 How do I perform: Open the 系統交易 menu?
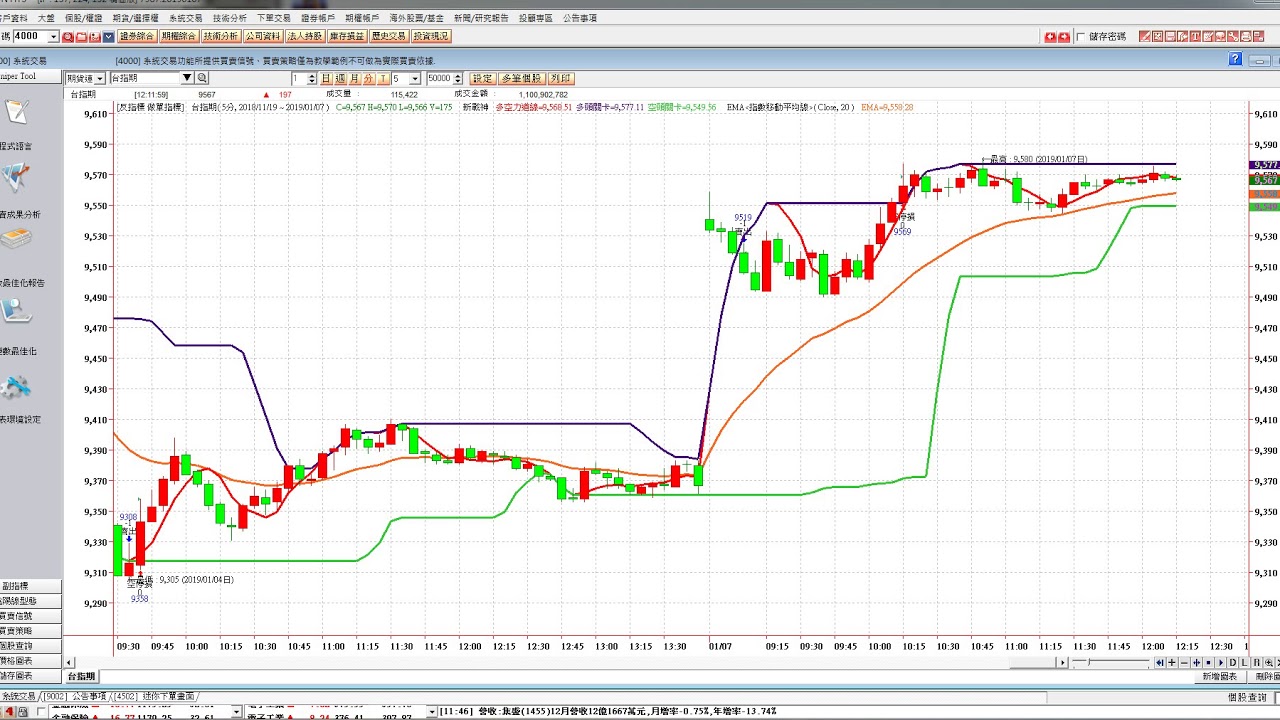[x=185, y=18]
